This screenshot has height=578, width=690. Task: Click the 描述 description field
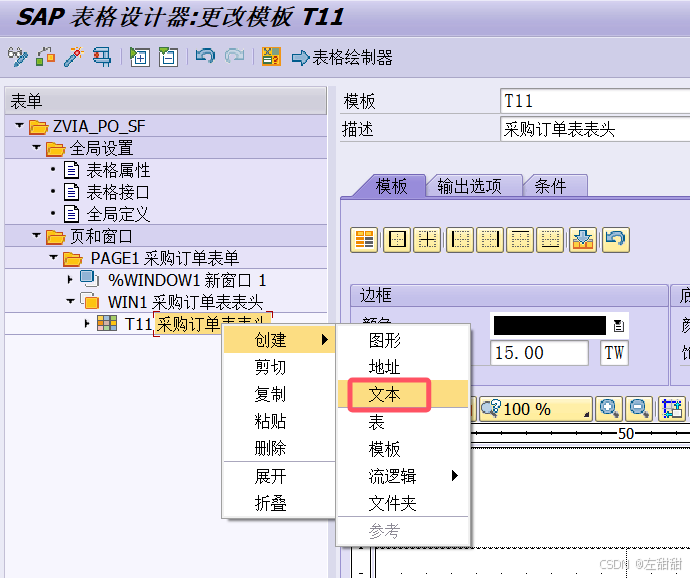[x=595, y=129]
